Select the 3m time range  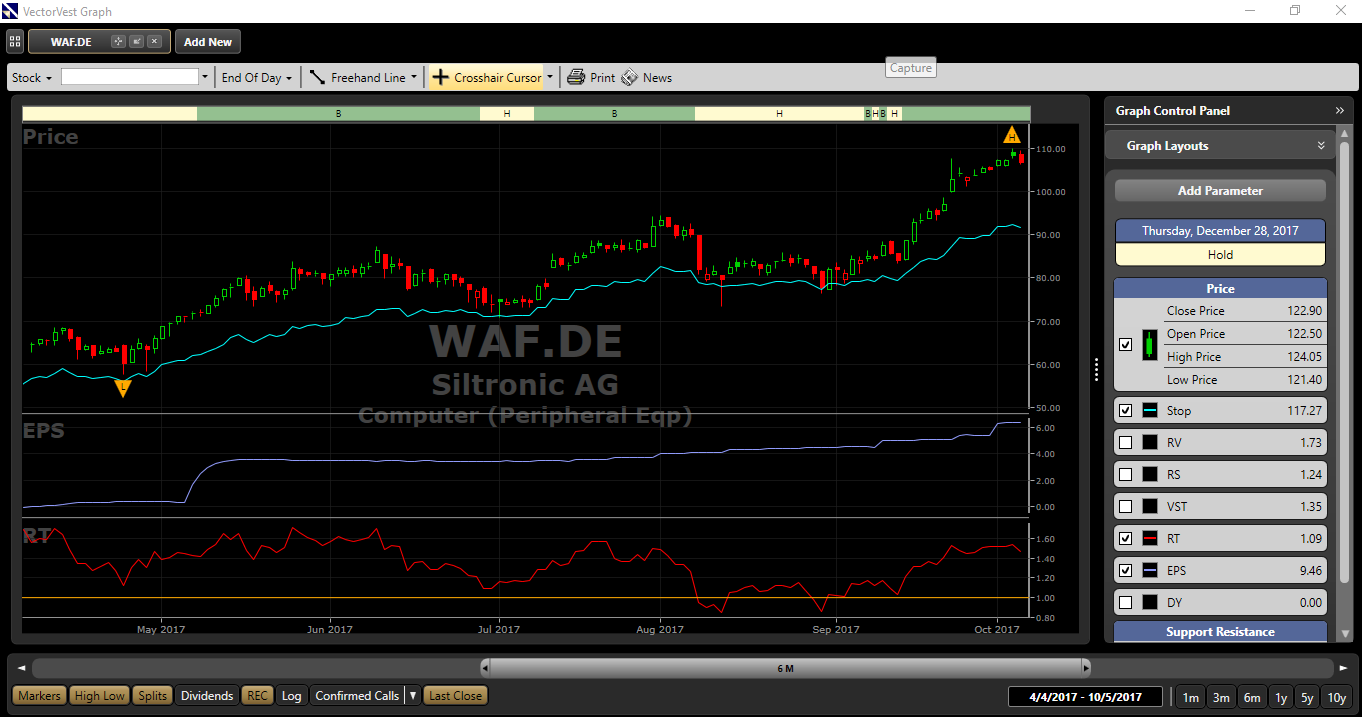(x=1221, y=697)
